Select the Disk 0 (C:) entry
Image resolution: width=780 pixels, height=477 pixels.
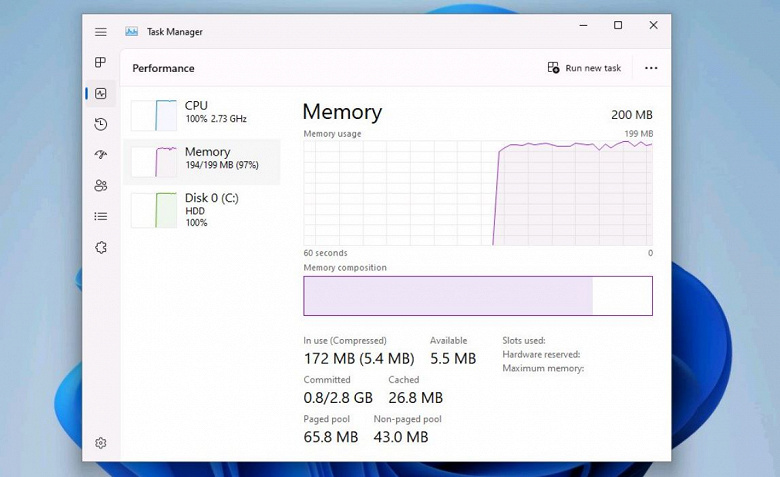(x=201, y=210)
